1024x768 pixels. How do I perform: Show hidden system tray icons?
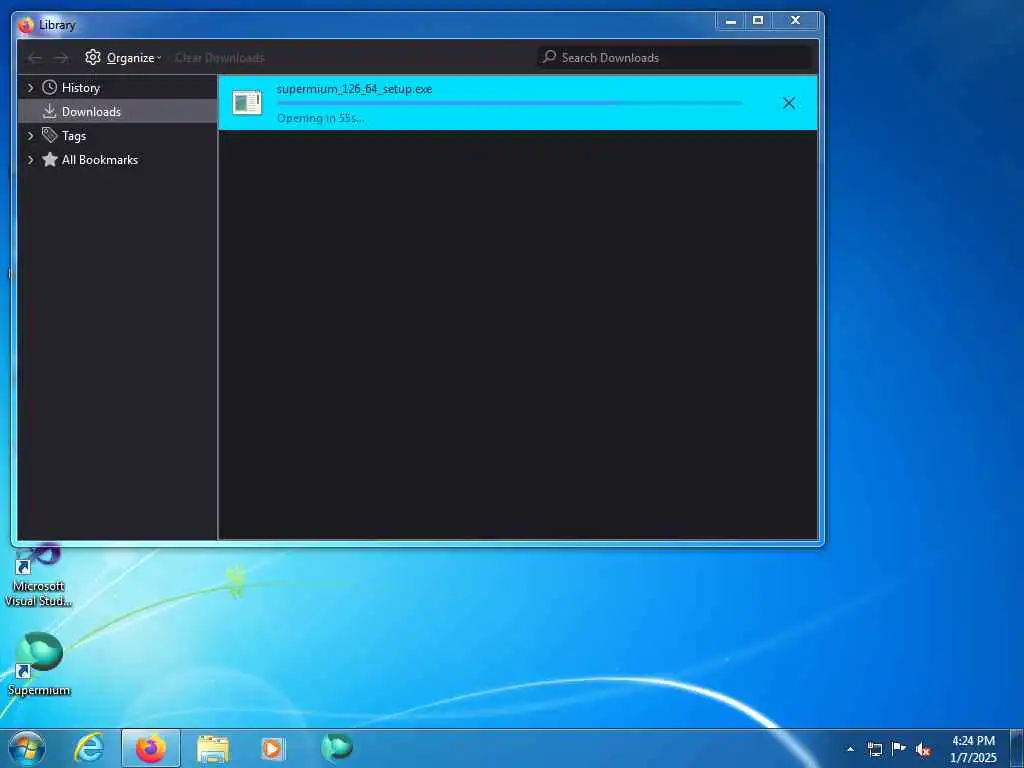850,749
